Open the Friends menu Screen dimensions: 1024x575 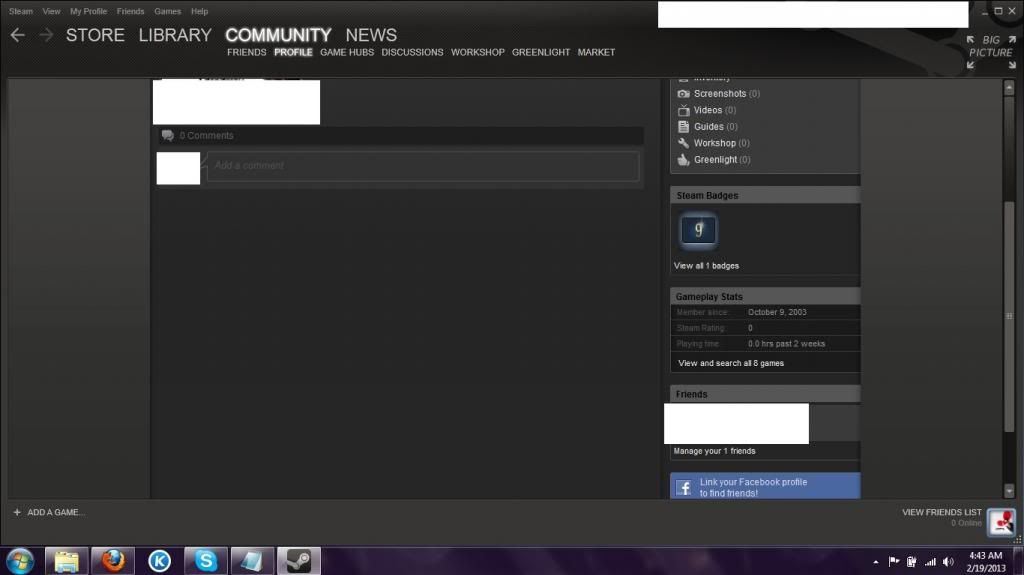(130, 11)
